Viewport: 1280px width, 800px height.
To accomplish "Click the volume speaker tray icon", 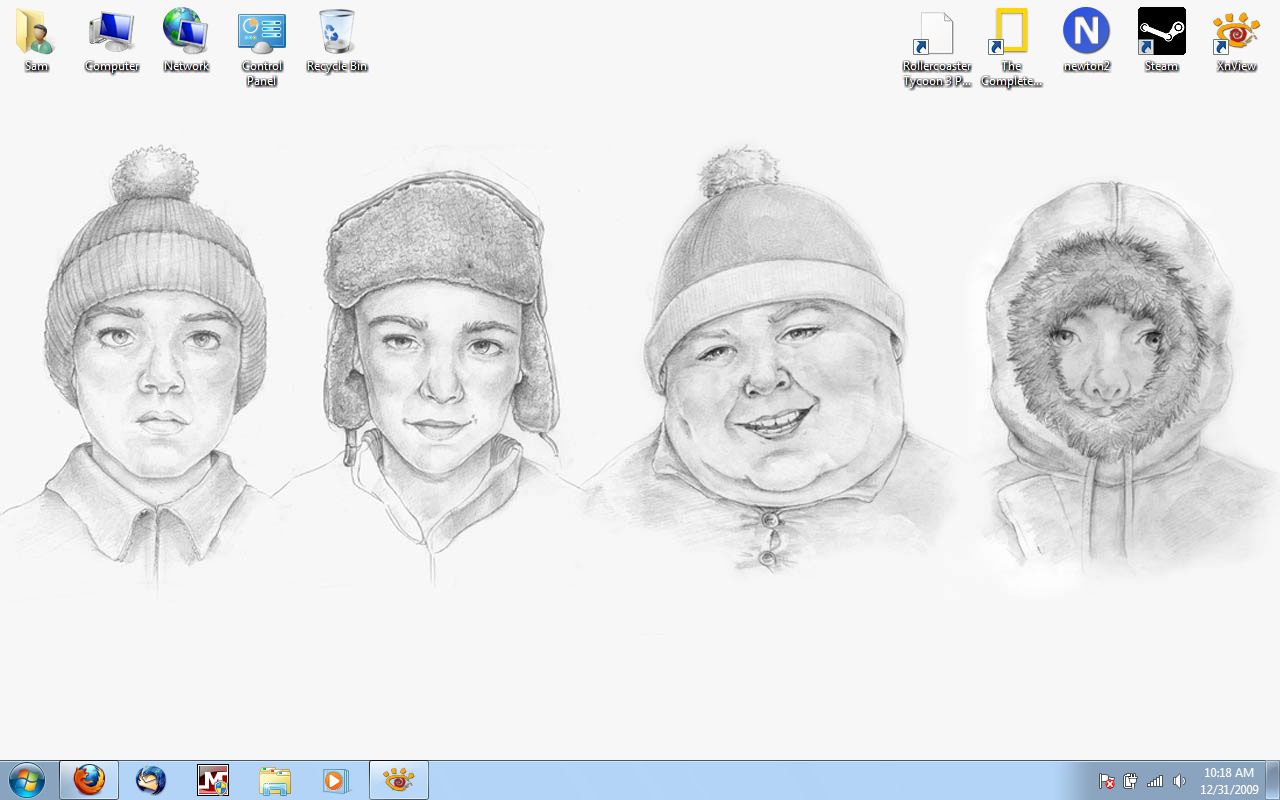I will [x=1179, y=781].
